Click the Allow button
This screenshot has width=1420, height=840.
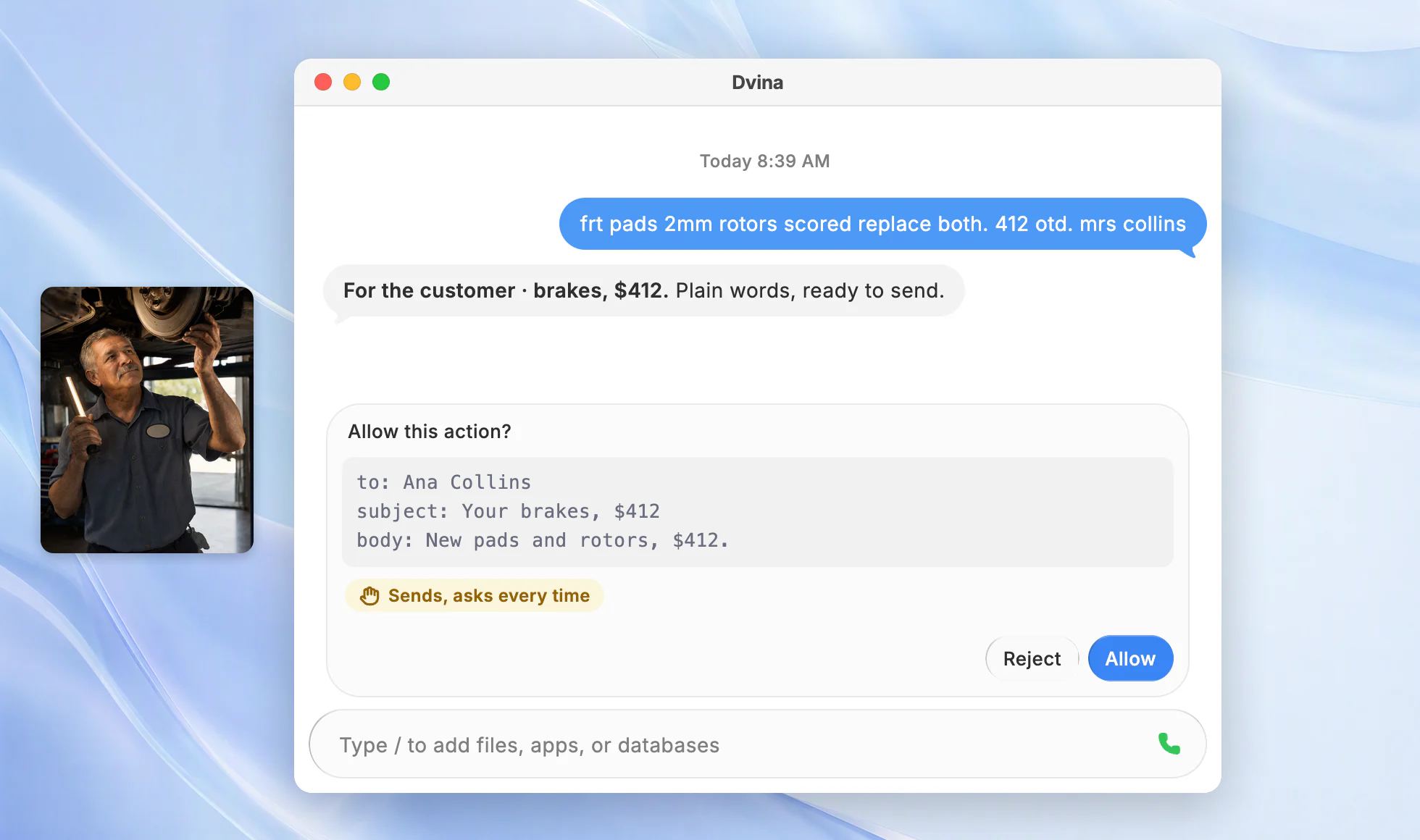(1130, 658)
